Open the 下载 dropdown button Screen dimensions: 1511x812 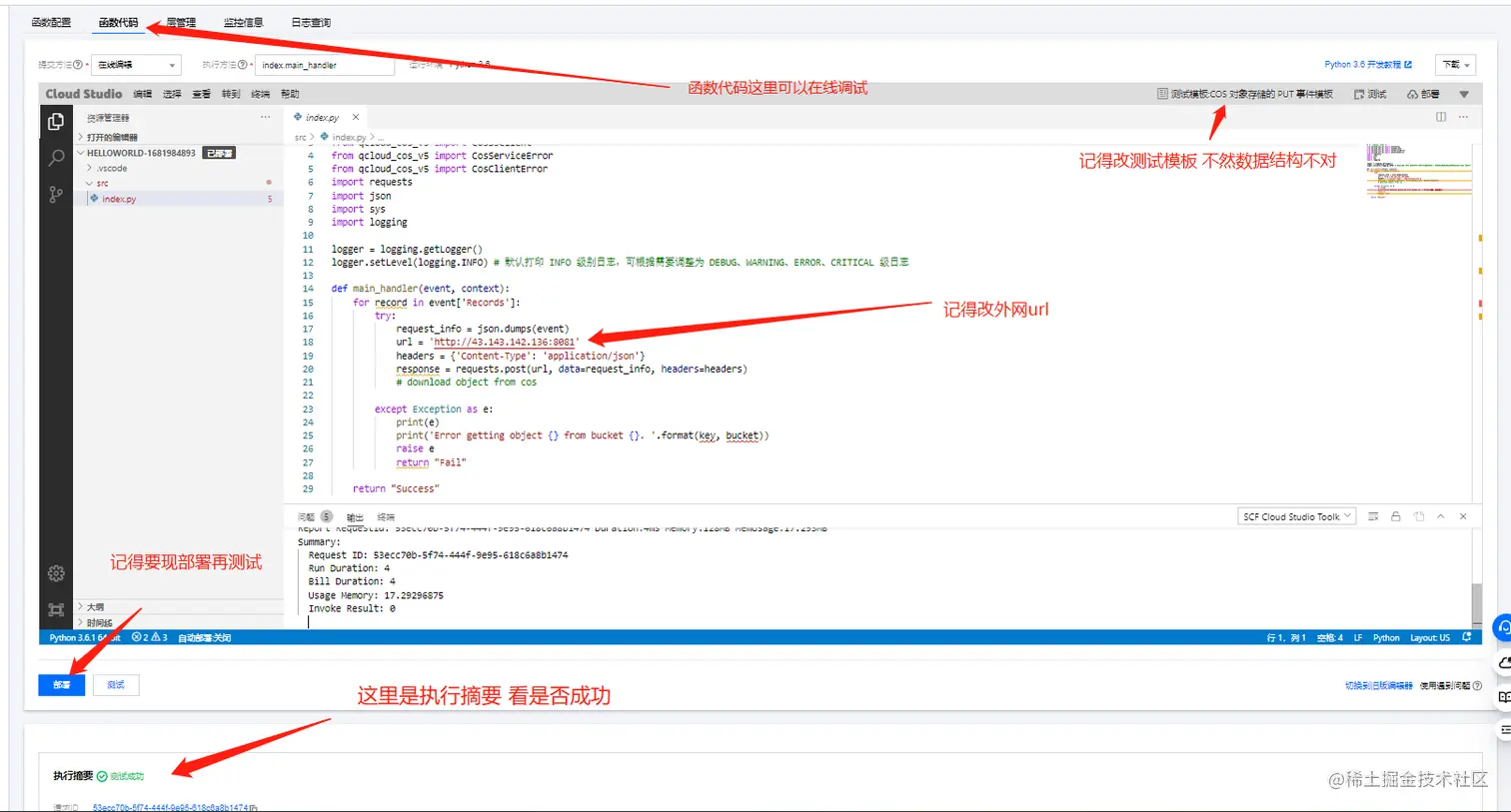pos(1455,64)
